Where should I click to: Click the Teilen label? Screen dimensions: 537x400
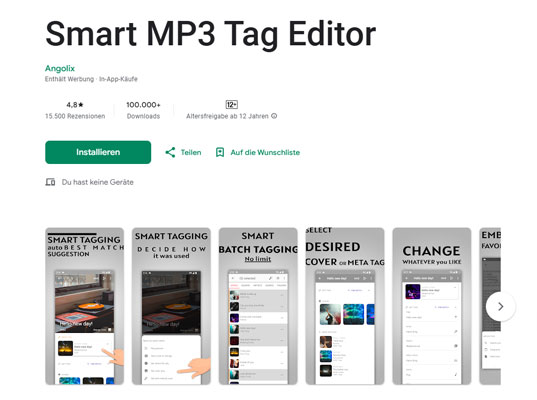pos(191,152)
